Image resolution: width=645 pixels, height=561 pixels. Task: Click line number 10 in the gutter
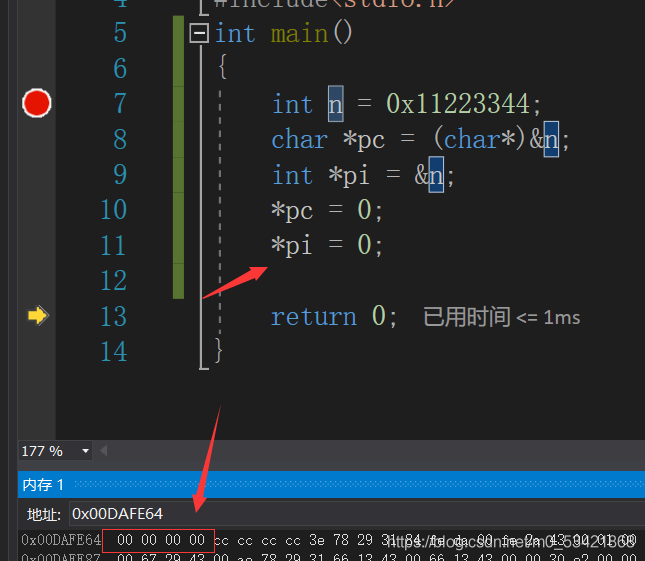pyautogui.click(x=114, y=209)
